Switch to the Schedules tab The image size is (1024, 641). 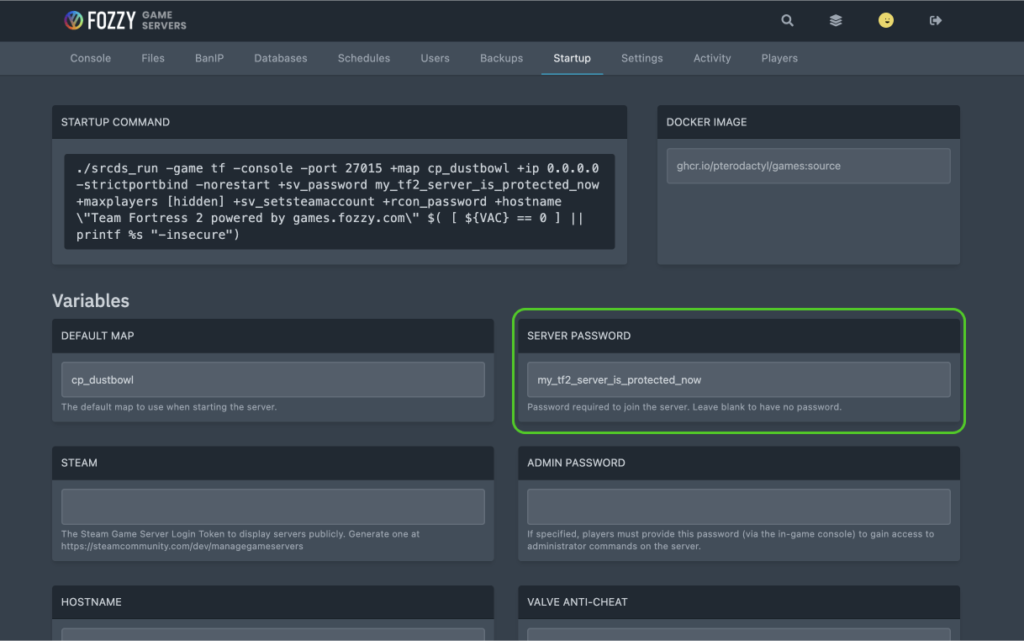[x=363, y=58]
